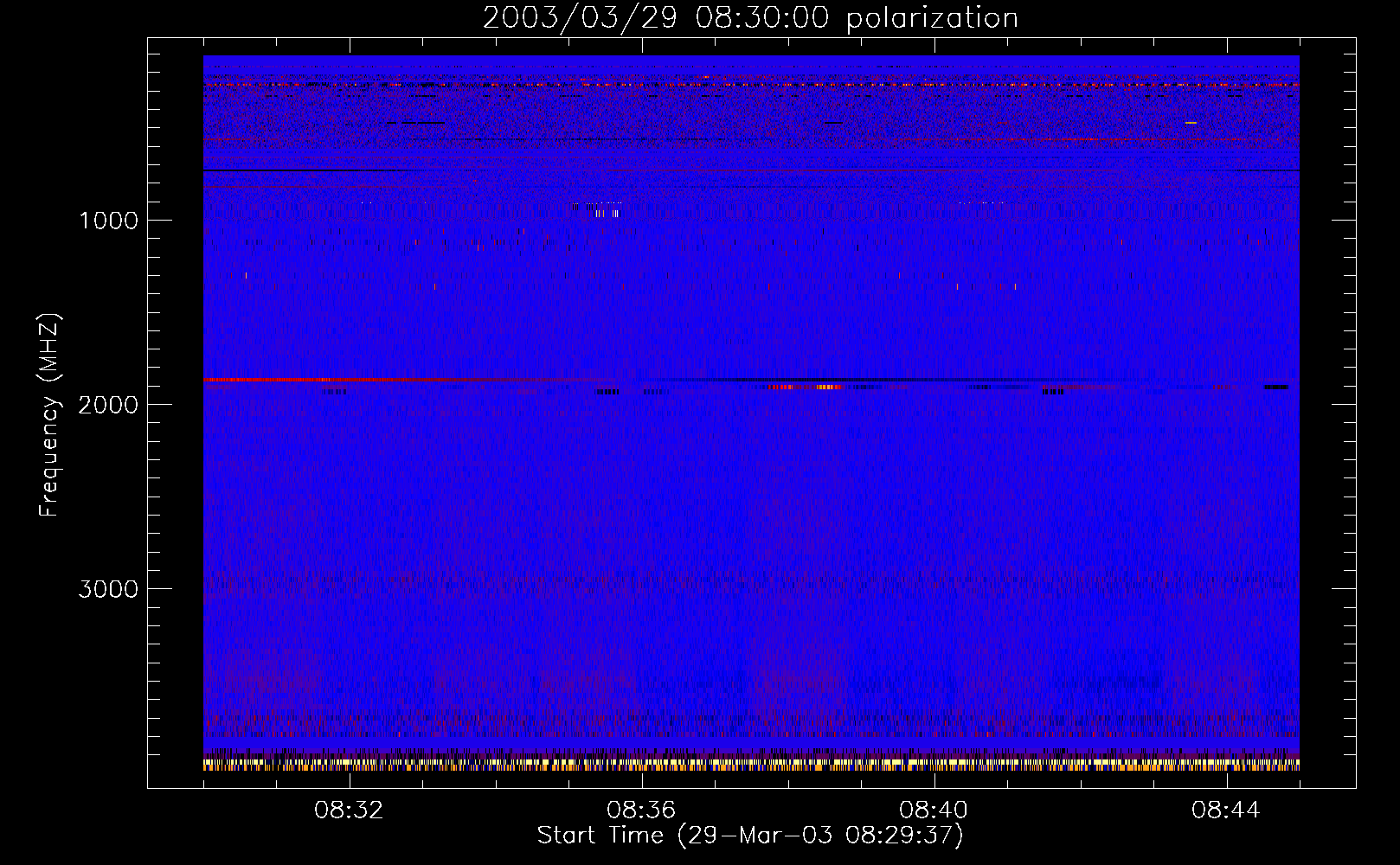Image resolution: width=1400 pixels, height=865 pixels.
Task: Click the '08:36' time axis label
Action: 641,811
